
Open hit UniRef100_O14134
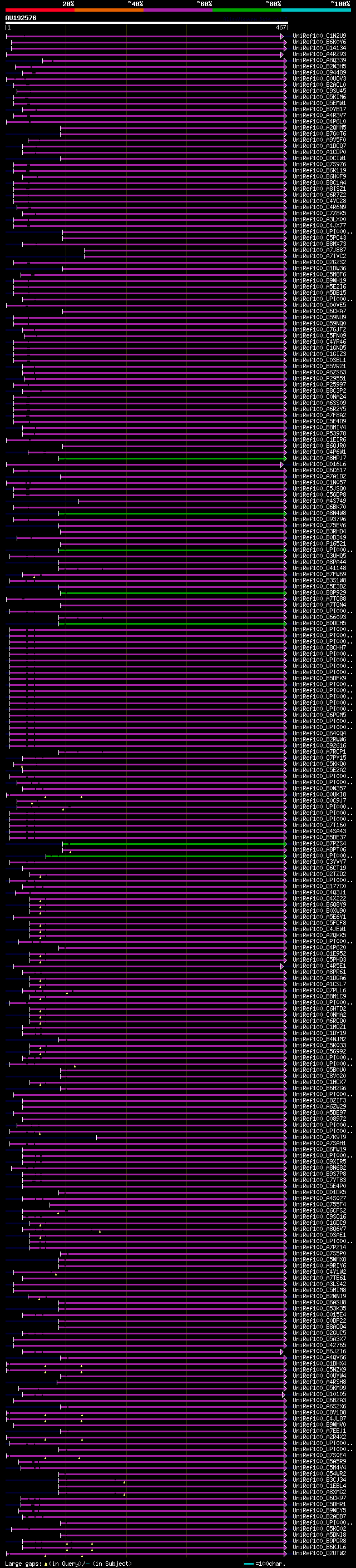319,48
